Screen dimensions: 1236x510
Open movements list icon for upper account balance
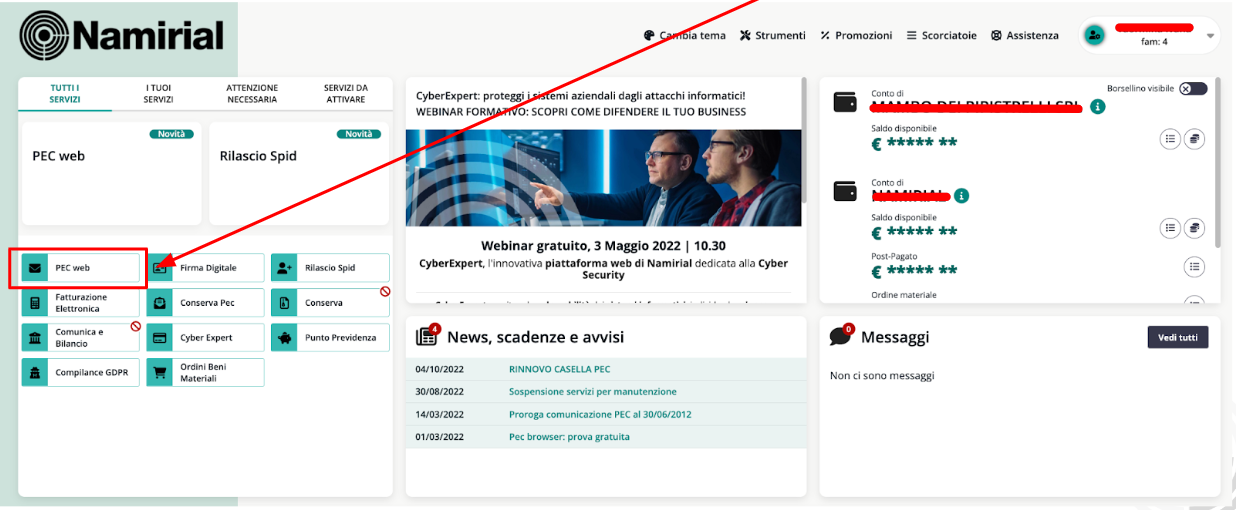[x=1170, y=139]
